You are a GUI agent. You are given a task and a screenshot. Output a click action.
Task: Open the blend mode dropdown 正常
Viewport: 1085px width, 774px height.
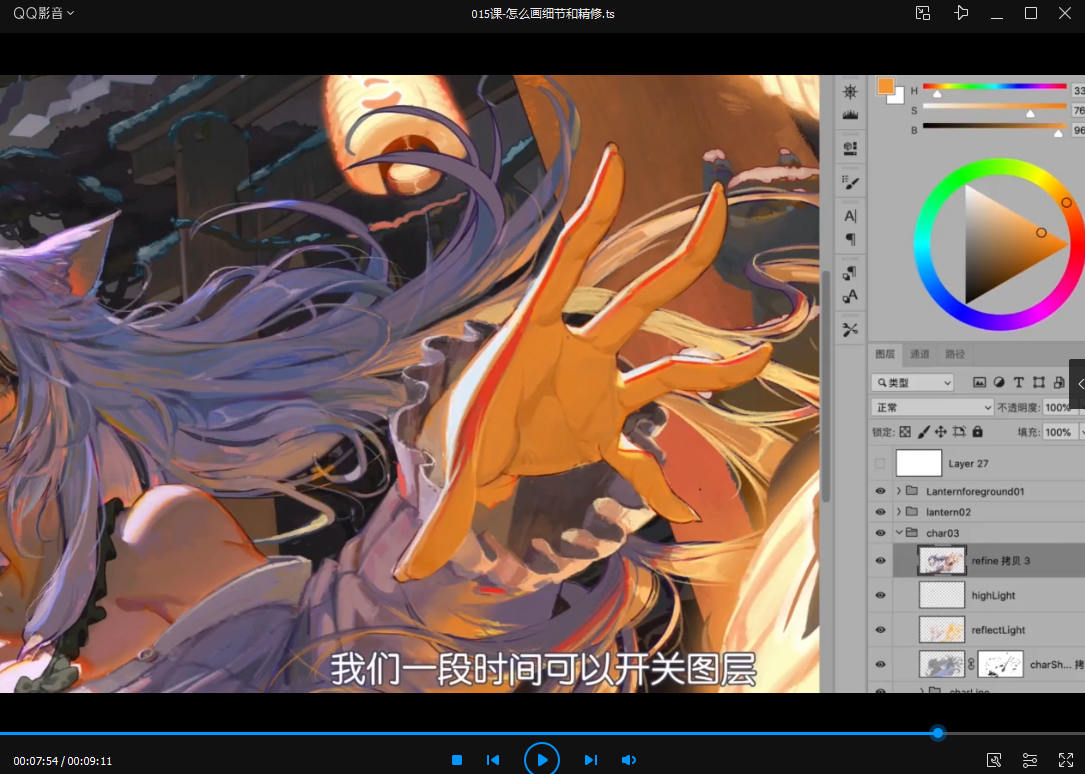(x=932, y=408)
